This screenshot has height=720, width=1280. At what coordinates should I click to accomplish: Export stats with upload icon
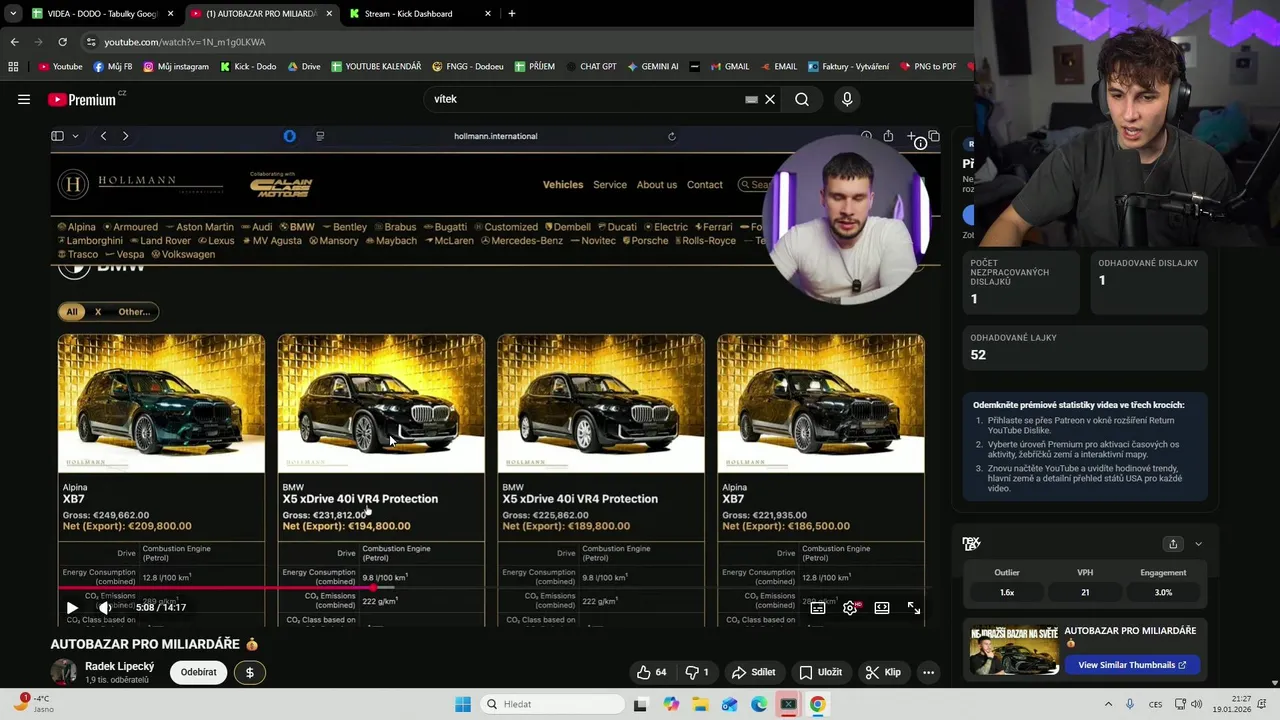[1173, 544]
